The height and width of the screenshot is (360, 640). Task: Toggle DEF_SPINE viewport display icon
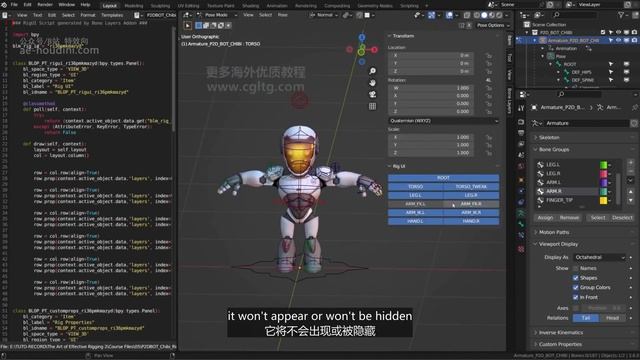(x=626, y=80)
